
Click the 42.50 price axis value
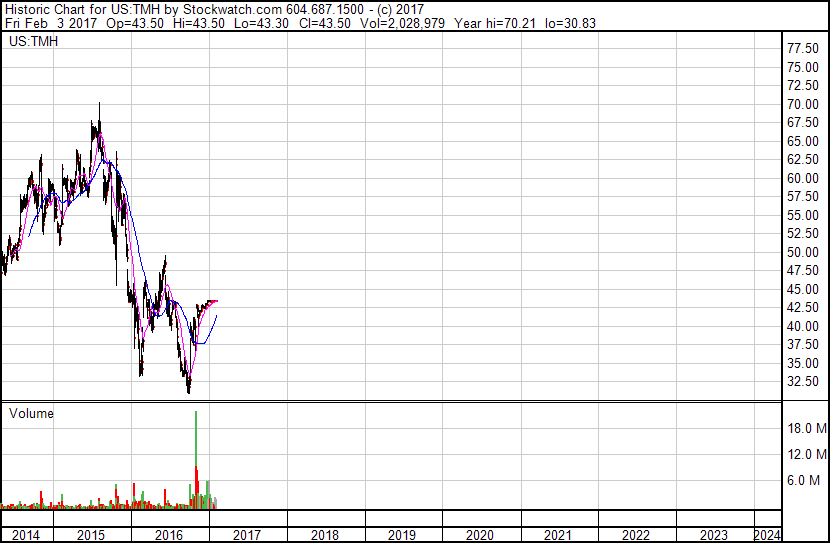(803, 307)
